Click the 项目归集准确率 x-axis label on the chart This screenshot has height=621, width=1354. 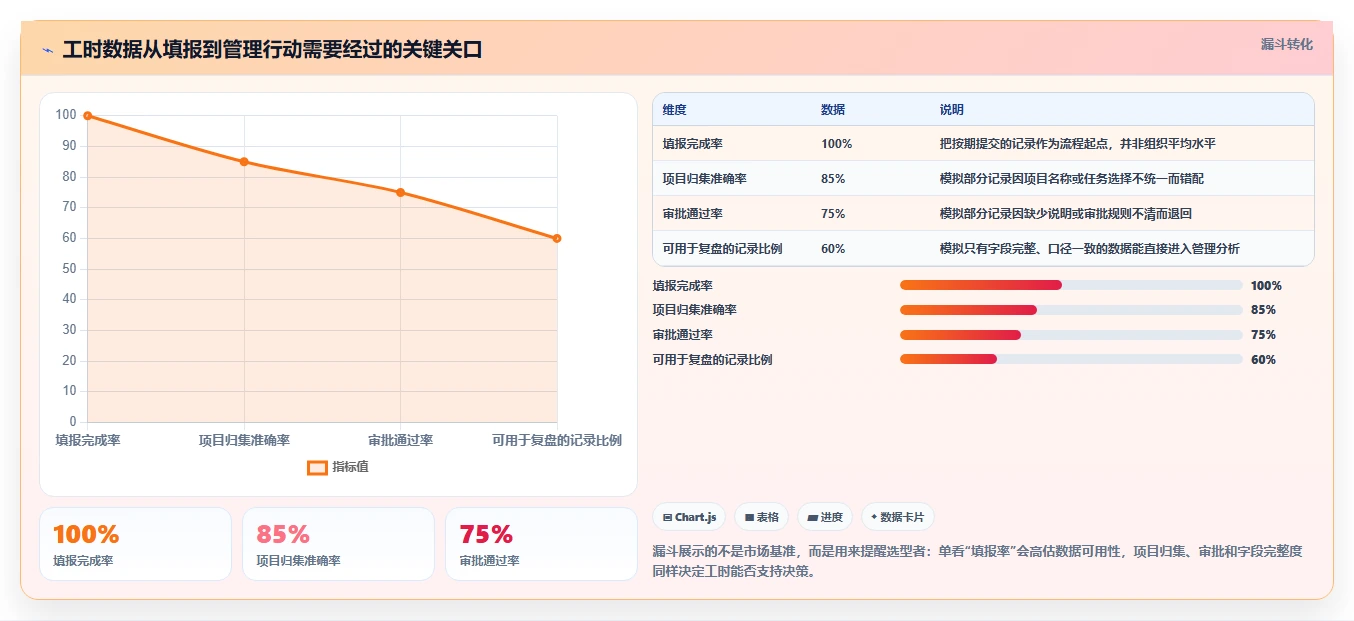coord(244,441)
